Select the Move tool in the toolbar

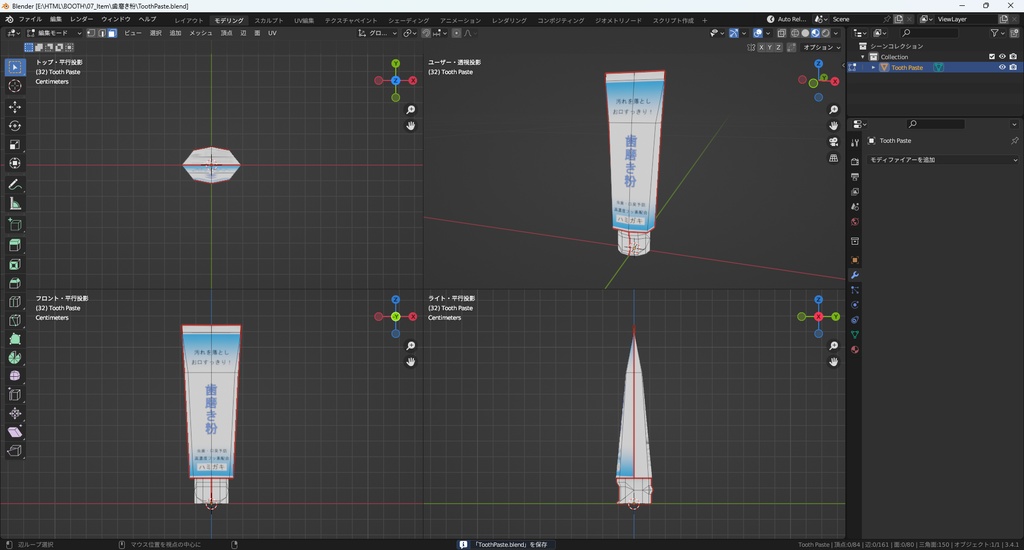tap(15, 106)
